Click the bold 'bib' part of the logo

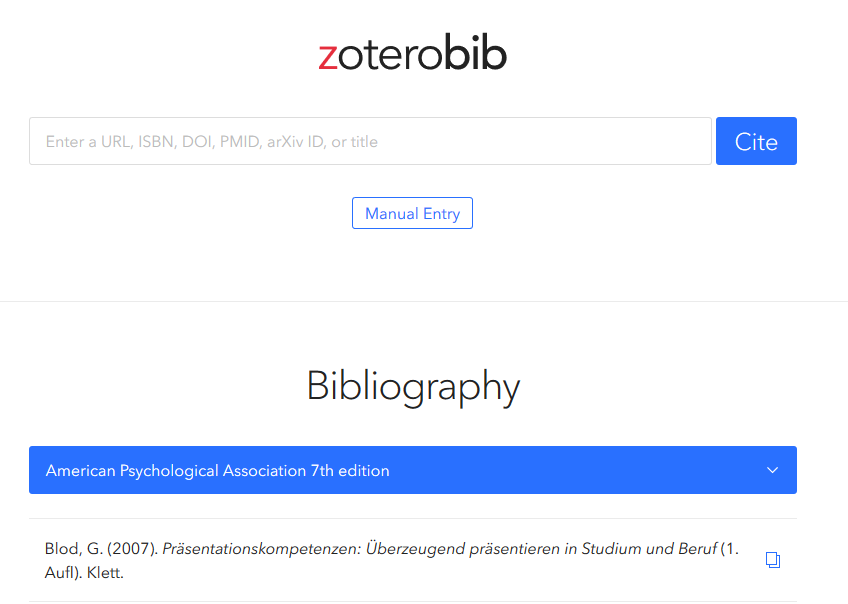click(x=475, y=54)
